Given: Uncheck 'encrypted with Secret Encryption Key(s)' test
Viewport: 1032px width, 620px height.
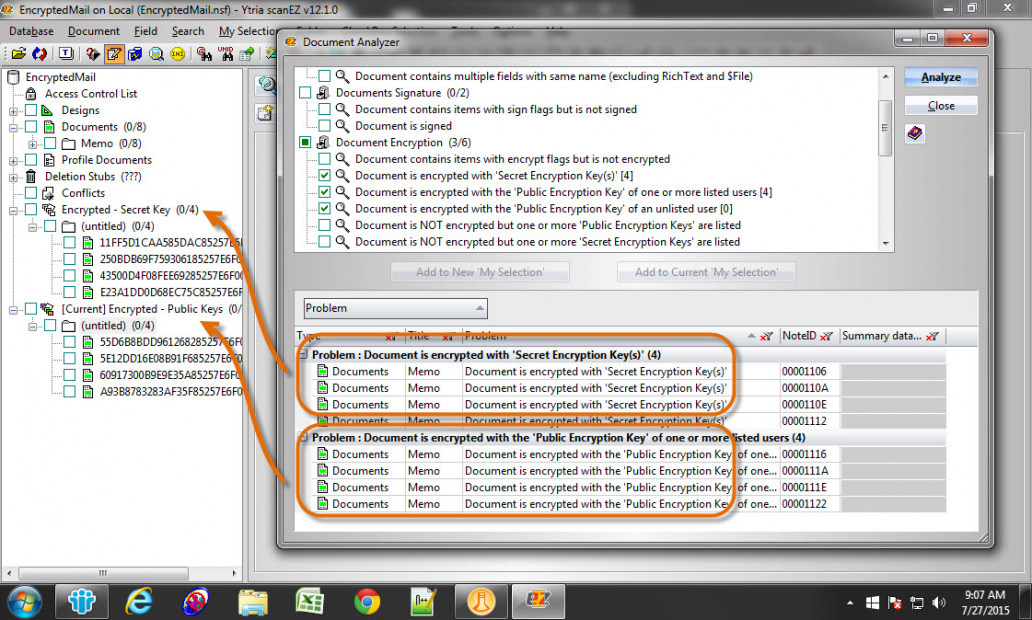Looking at the screenshot, I should (x=324, y=175).
